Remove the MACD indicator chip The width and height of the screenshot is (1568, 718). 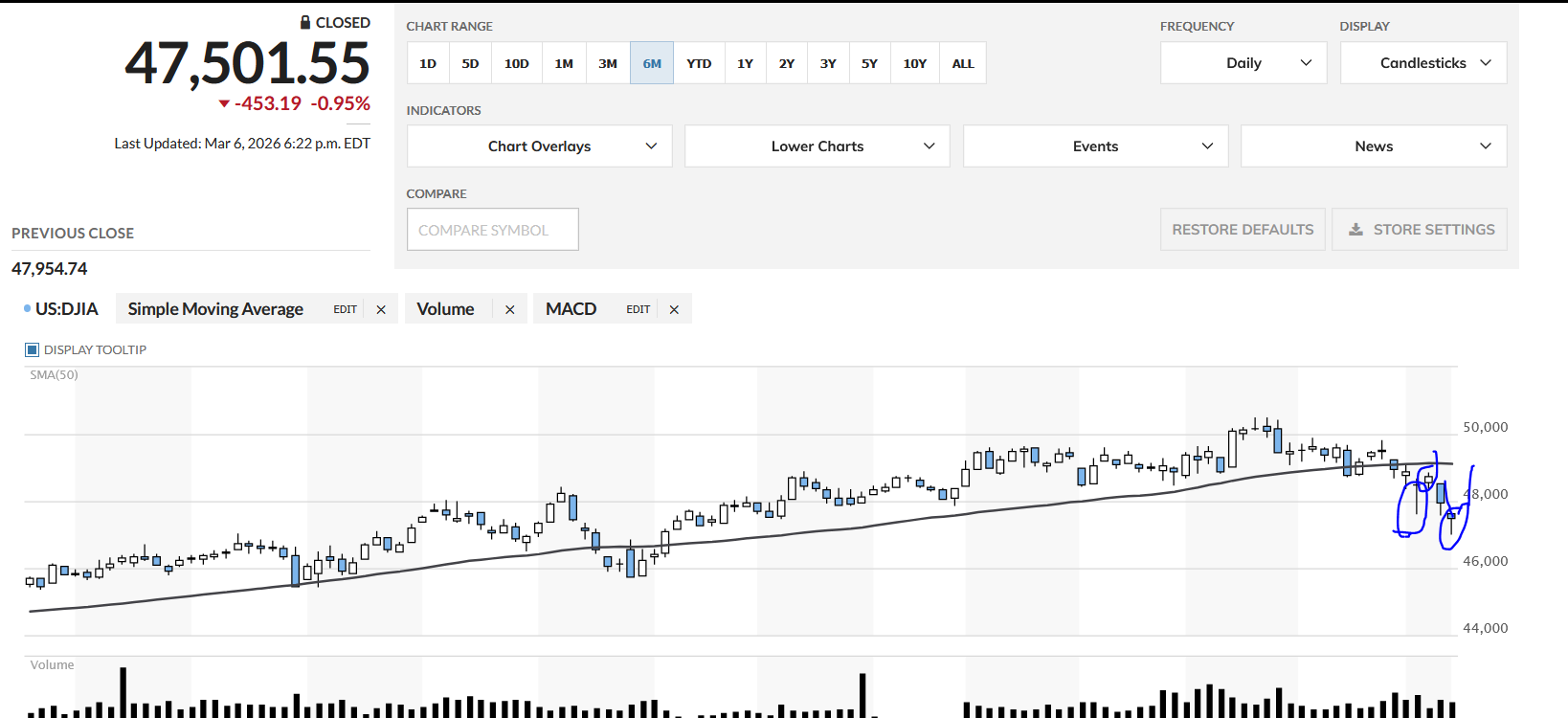click(674, 309)
